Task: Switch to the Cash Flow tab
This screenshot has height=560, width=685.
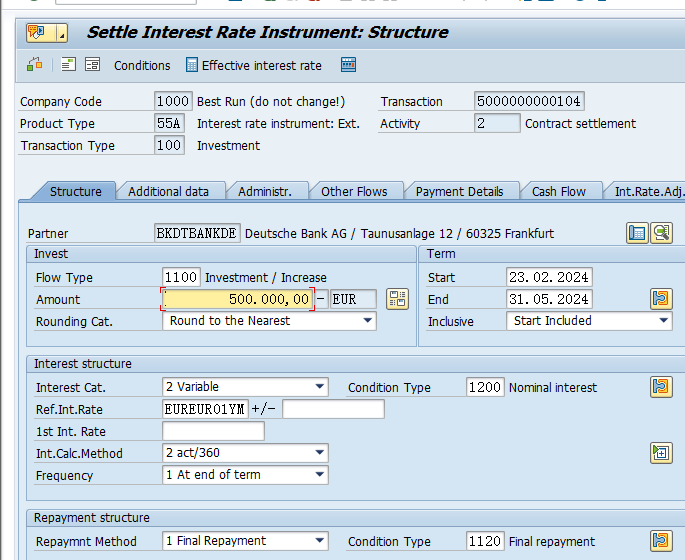Action: click(558, 191)
